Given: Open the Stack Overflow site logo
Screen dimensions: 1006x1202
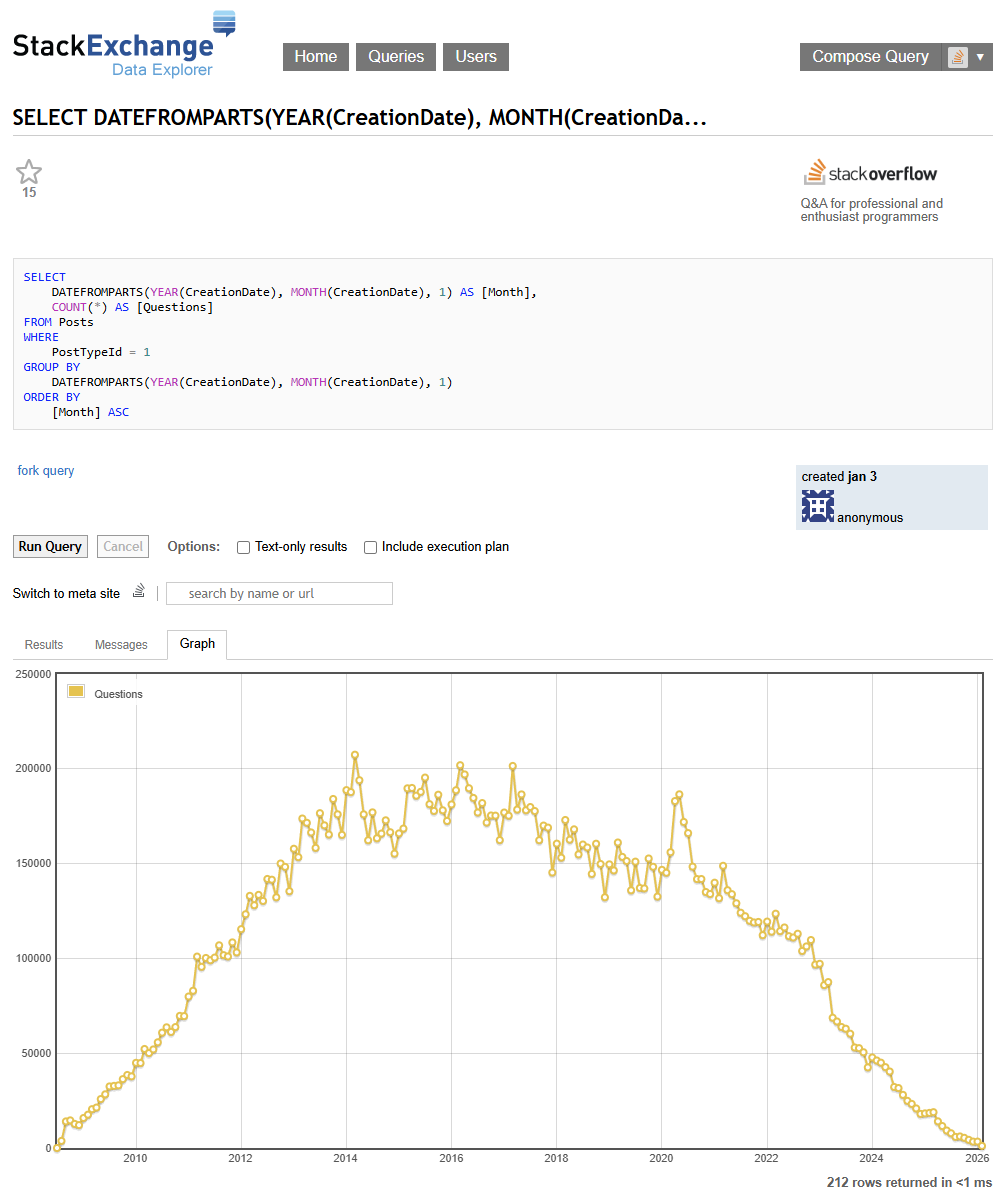Looking at the screenshot, I should (x=870, y=172).
